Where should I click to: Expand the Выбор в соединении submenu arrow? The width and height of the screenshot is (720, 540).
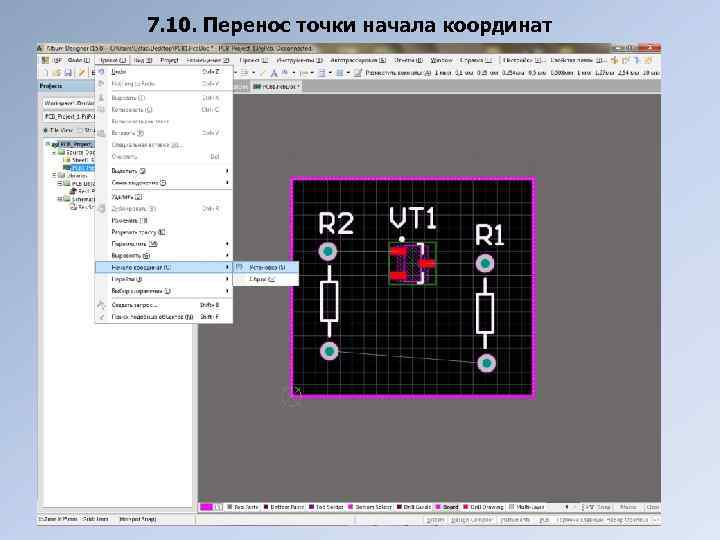(227, 291)
